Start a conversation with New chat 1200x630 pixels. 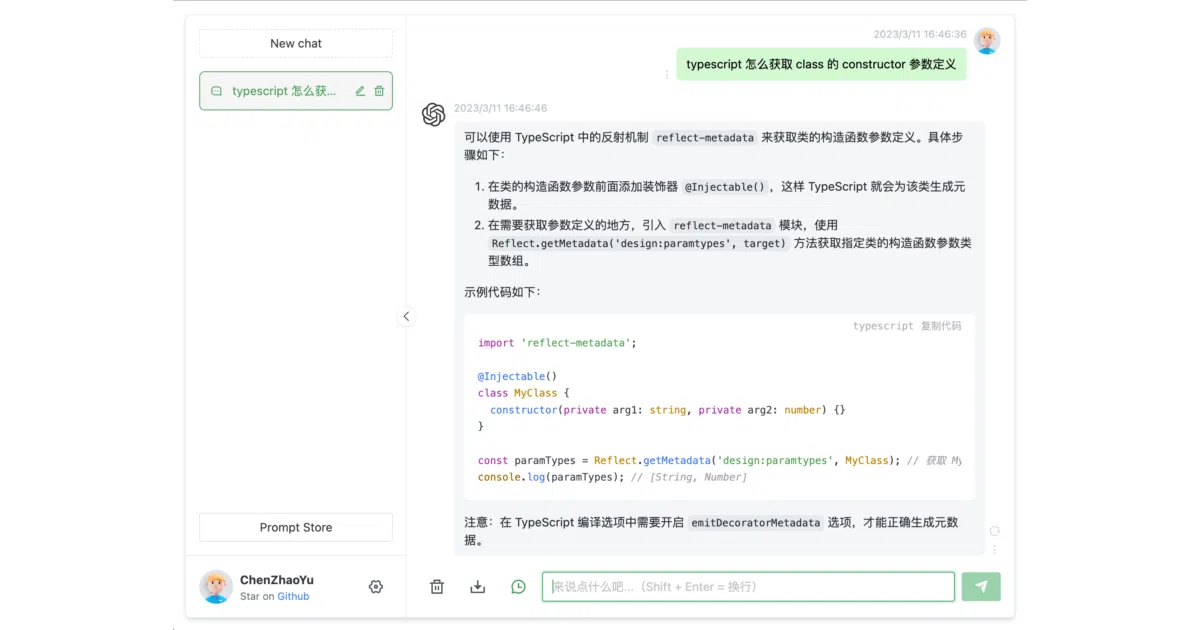pyautogui.click(x=296, y=43)
